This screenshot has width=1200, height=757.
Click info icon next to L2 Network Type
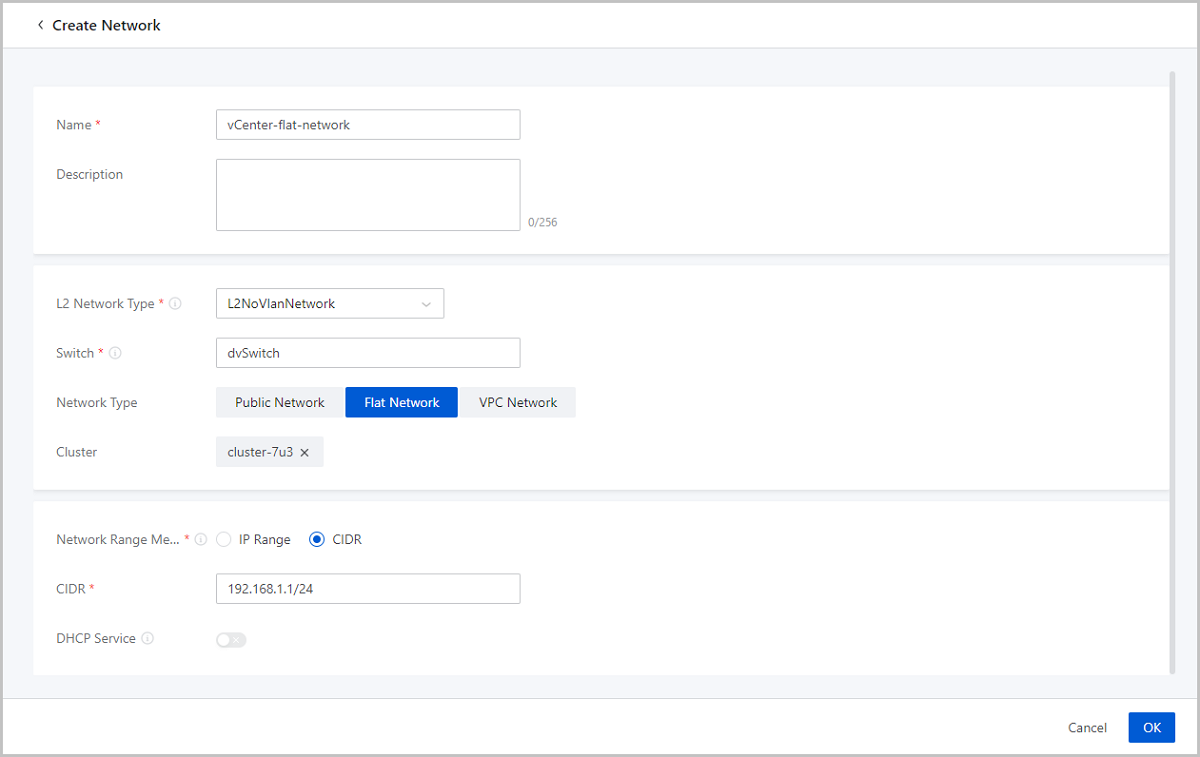[176, 304]
